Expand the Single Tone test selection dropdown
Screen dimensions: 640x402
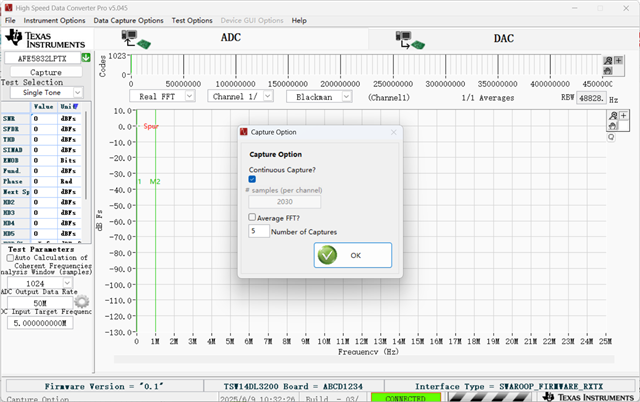pos(78,93)
